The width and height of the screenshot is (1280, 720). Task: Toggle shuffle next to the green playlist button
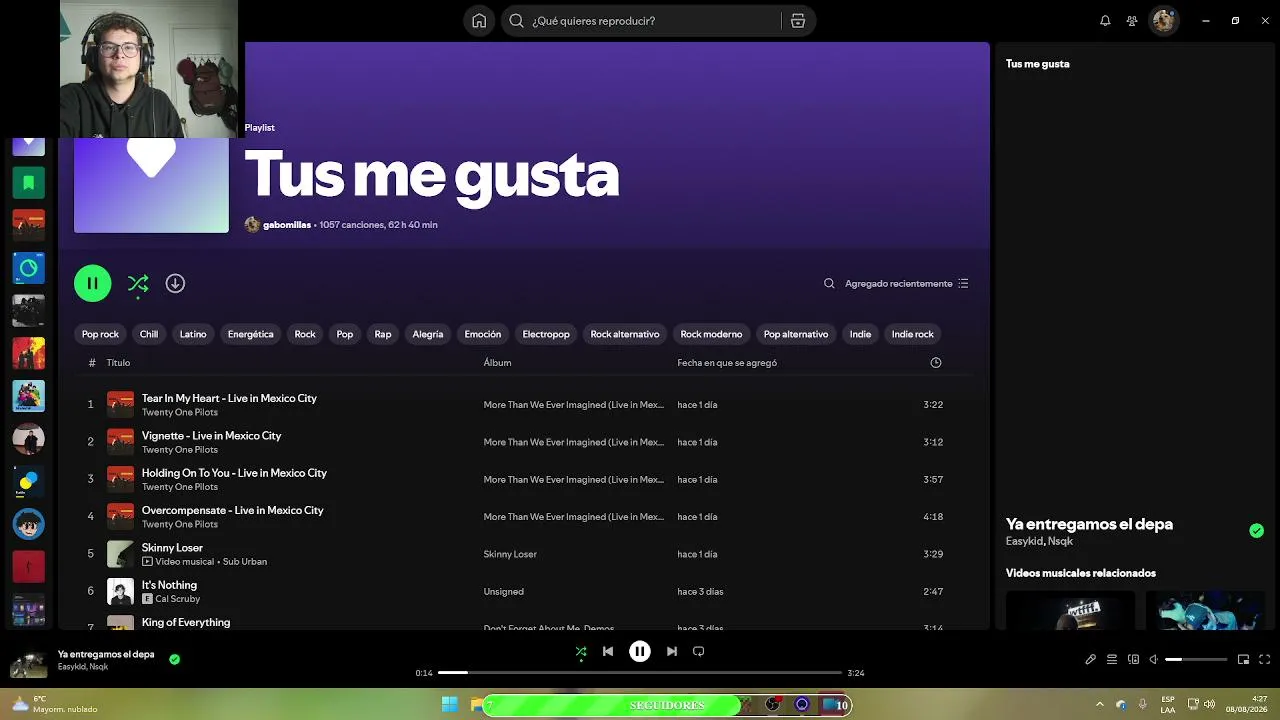coord(138,284)
